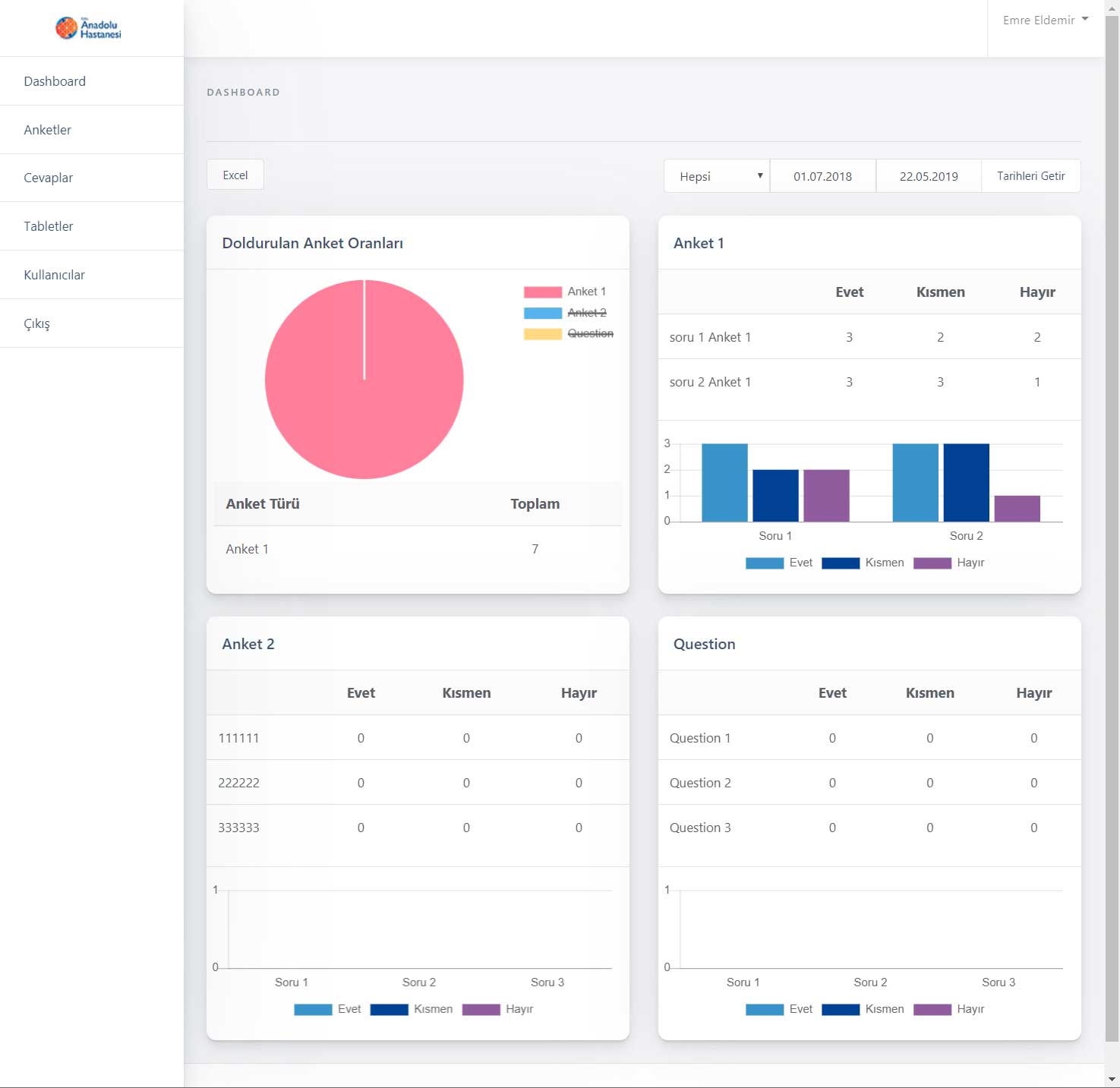Image resolution: width=1120 pixels, height=1088 pixels.
Task: Navigate to Tabletler page
Action: 48,226
